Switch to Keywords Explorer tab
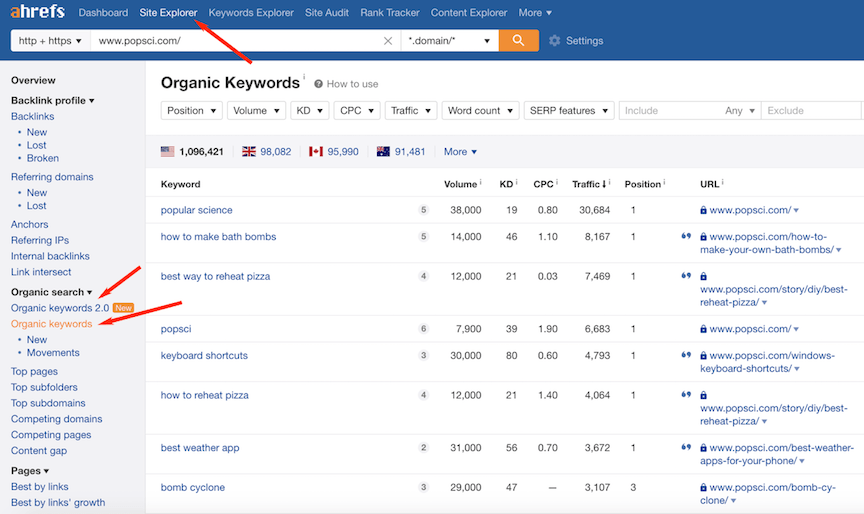The image size is (864, 514). (x=251, y=13)
